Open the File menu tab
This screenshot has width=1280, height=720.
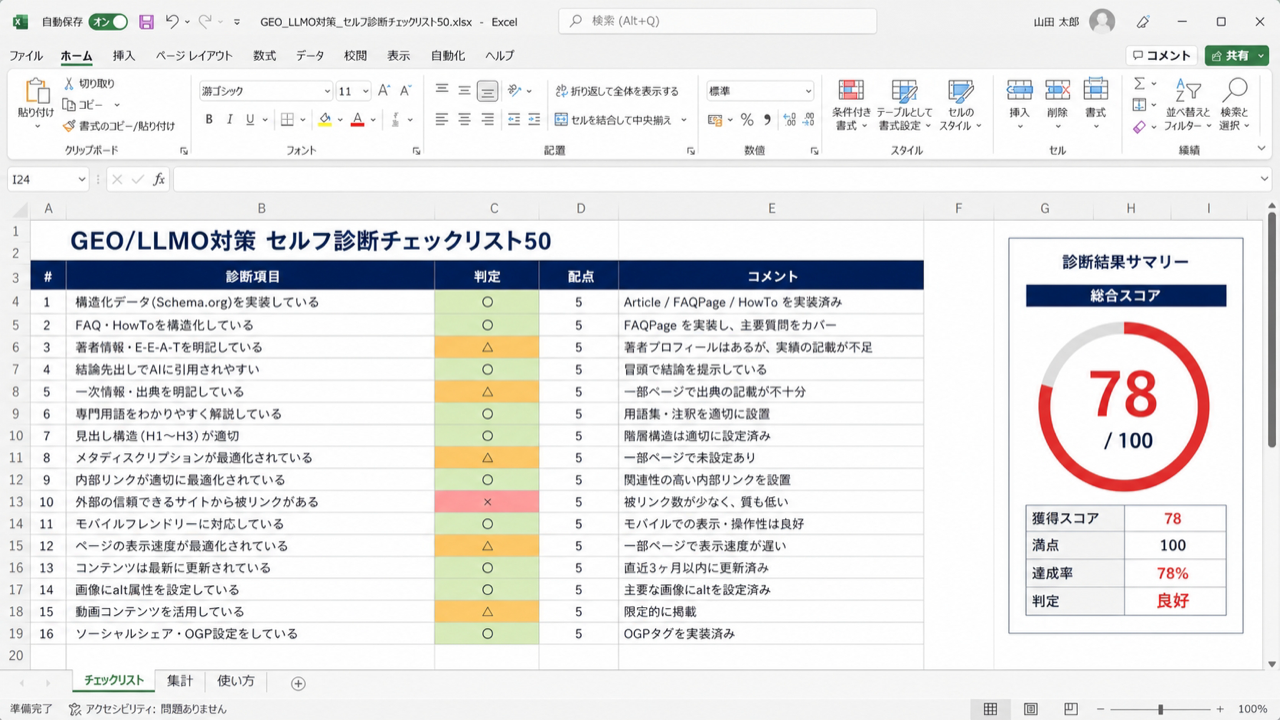click(26, 56)
